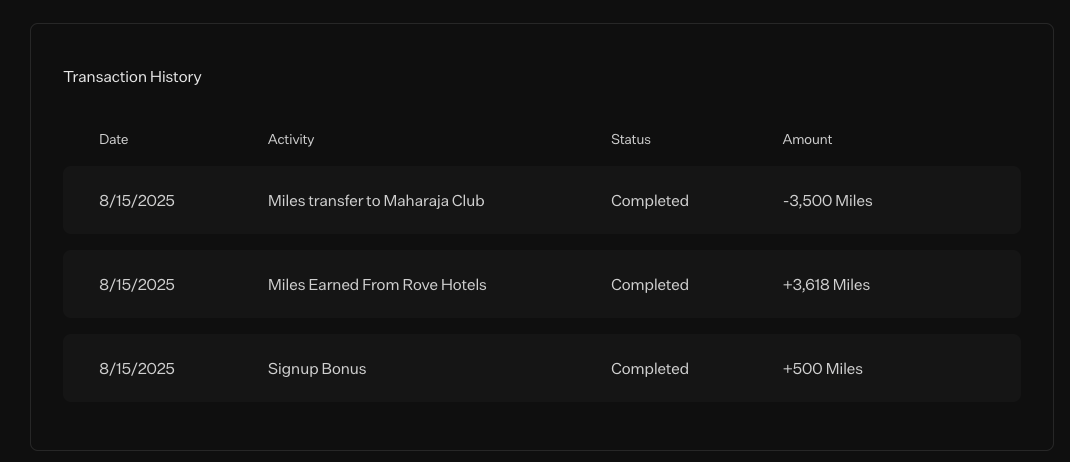1070x462 pixels.
Task: Click the Amount column header
Action: tap(807, 140)
